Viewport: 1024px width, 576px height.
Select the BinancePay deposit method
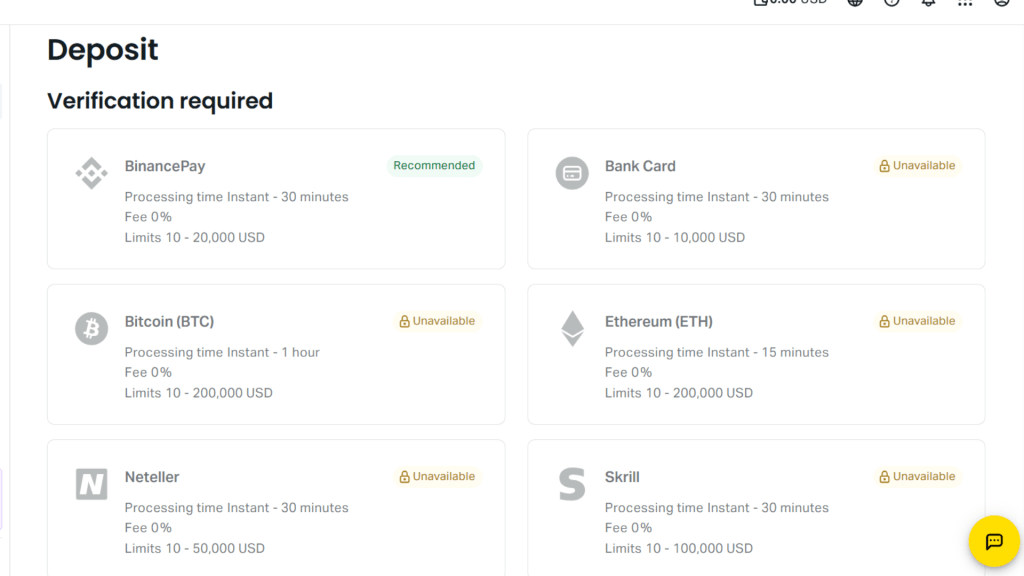(275, 198)
